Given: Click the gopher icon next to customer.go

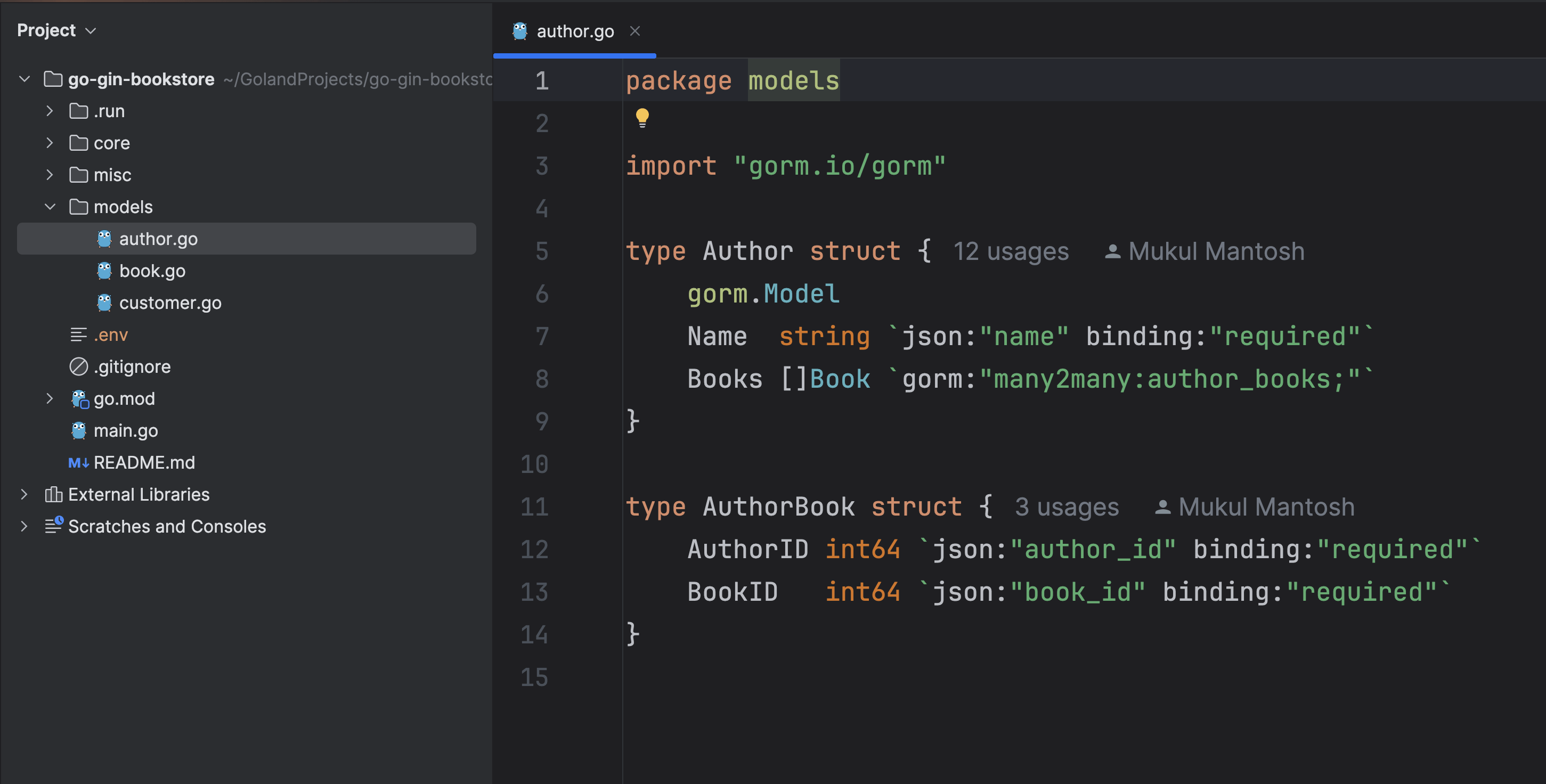Looking at the screenshot, I should (104, 303).
